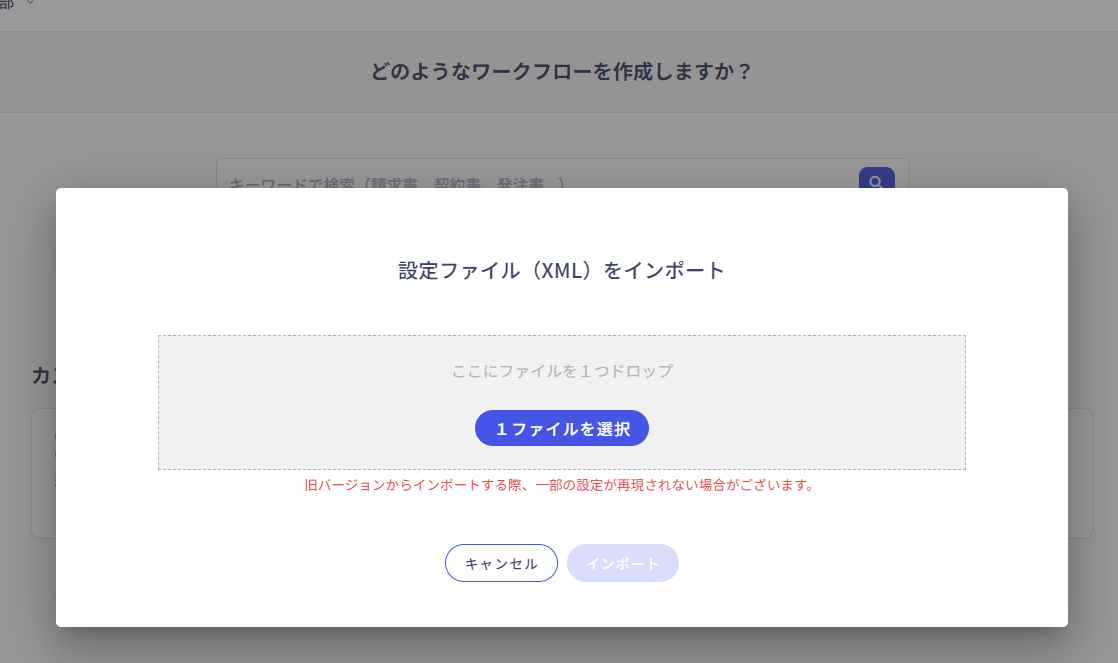Cancel the import with キャンセル button
The width and height of the screenshot is (1118, 663).
[501, 563]
